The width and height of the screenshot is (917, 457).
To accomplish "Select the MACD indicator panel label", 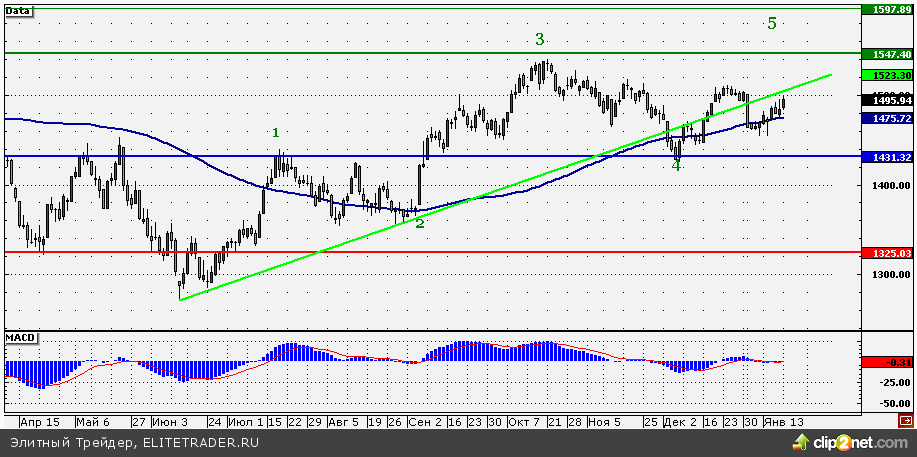I will tap(21, 338).
